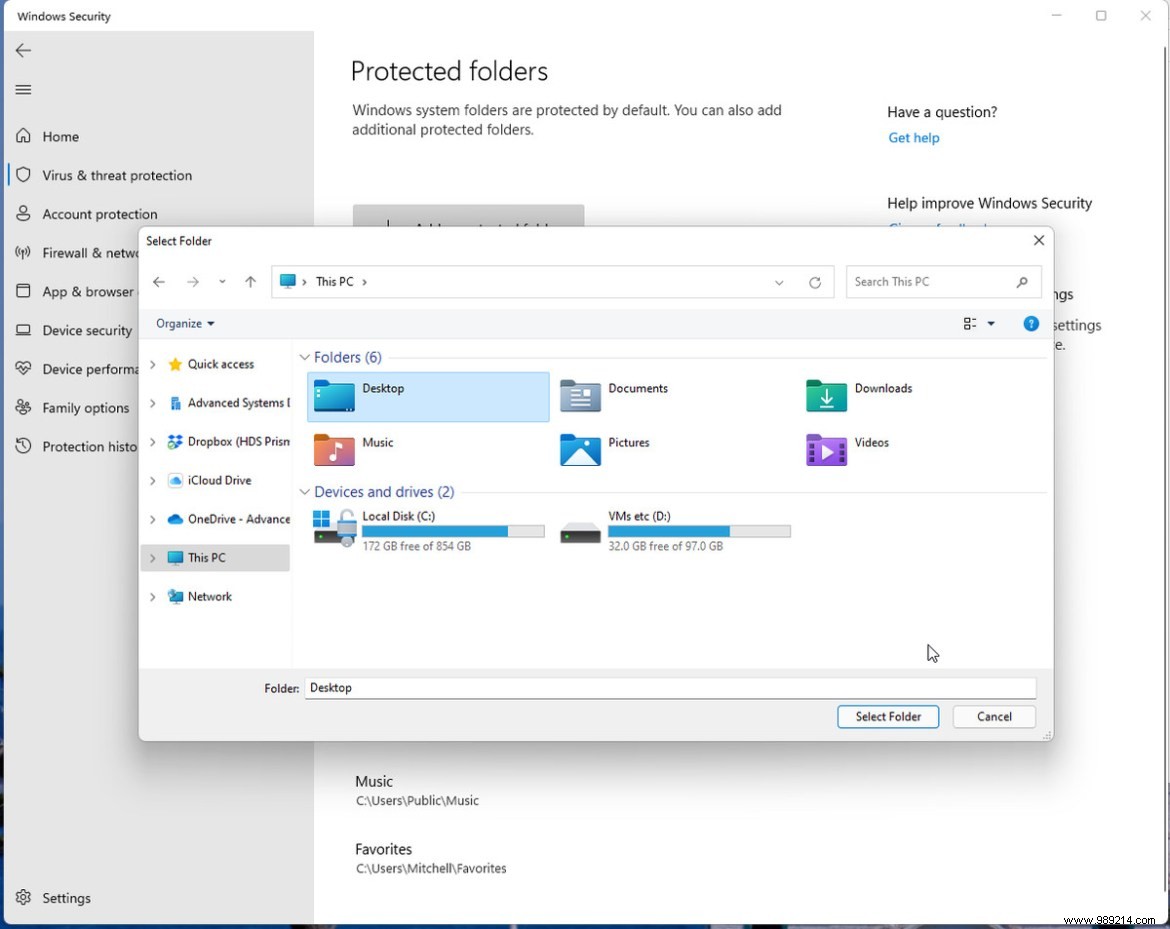Expand the Network tree item
This screenshot has width=1170, height=929.
pyautogui.click(x=152, y=596)
